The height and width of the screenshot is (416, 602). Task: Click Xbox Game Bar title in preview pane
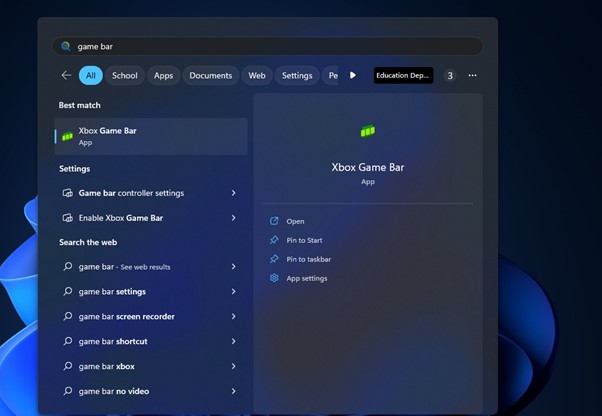pyautogui.click(x=368, y=167)
